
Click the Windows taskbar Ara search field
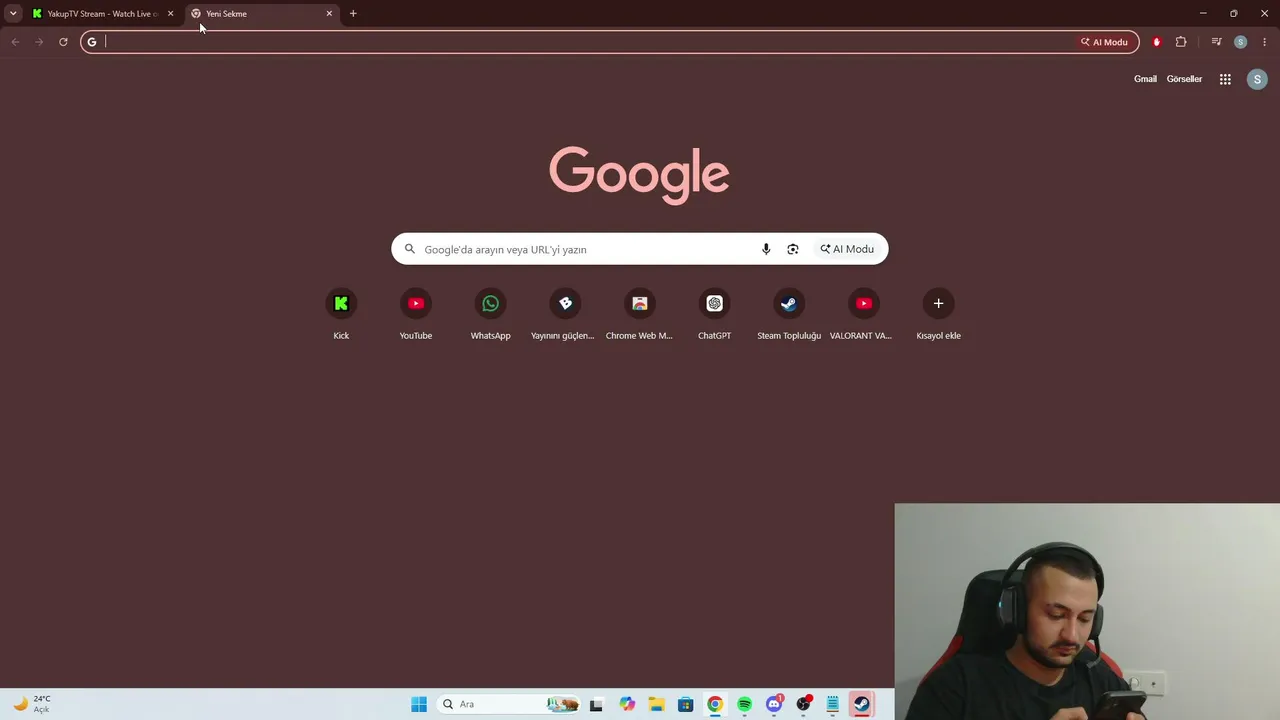[x=508, y=704]
